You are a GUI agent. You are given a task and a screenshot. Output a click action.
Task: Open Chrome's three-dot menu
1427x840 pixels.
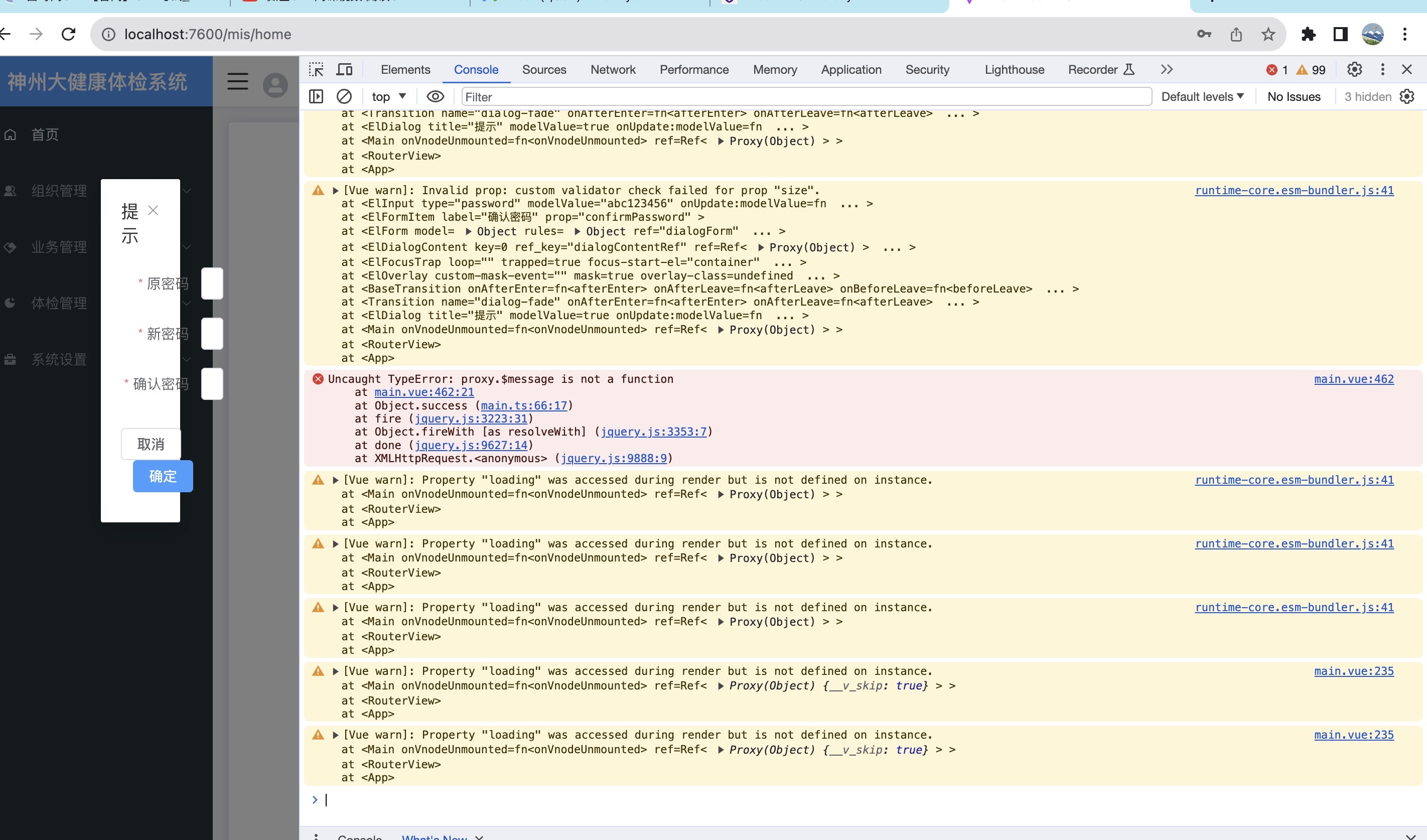coord(1405,35)
